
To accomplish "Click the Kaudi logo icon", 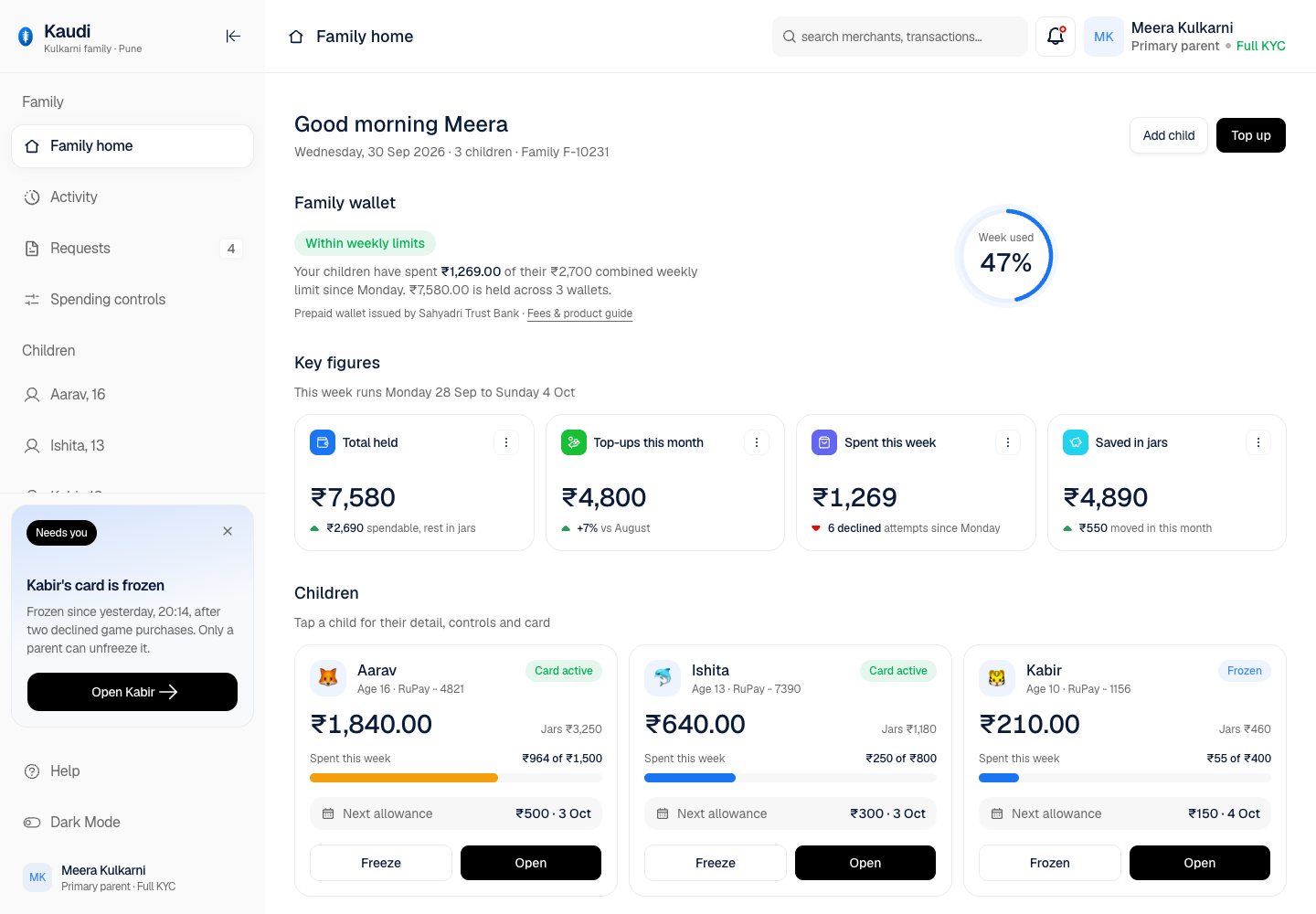I will [x=26, y=37].
